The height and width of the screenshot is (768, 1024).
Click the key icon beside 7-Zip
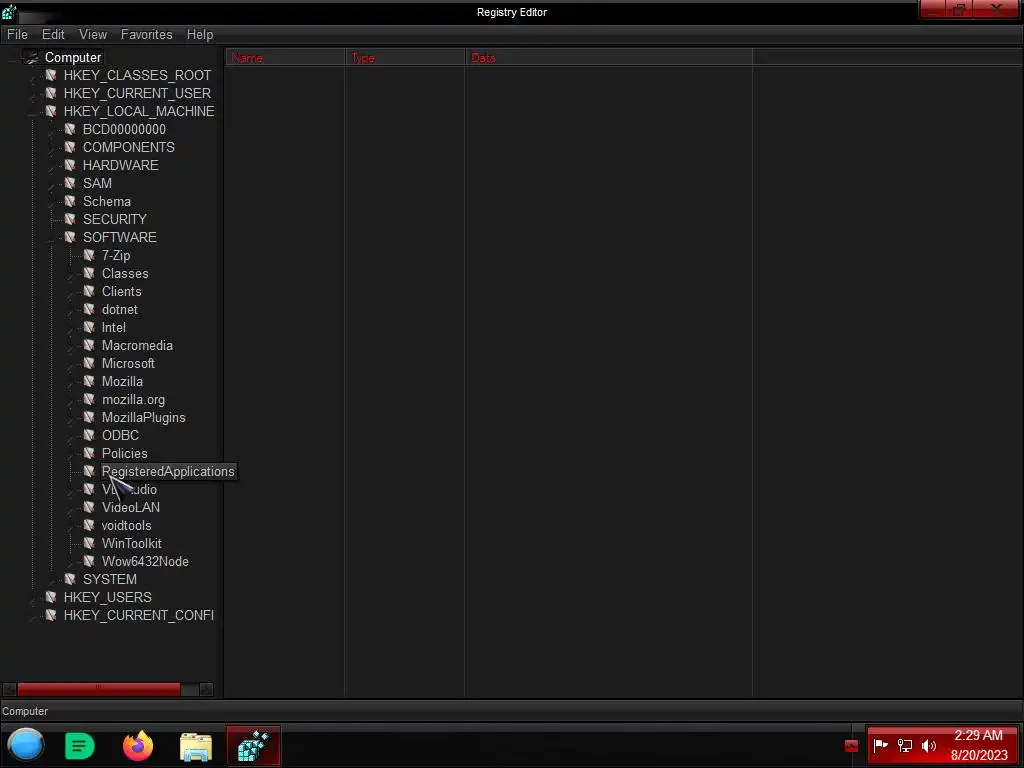click(89, 255)
